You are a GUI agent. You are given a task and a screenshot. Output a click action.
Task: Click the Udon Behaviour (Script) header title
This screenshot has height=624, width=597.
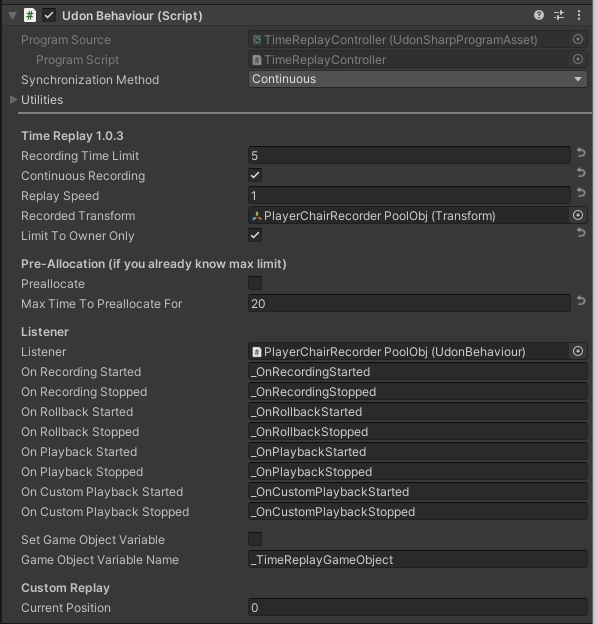tap(132, 16)
